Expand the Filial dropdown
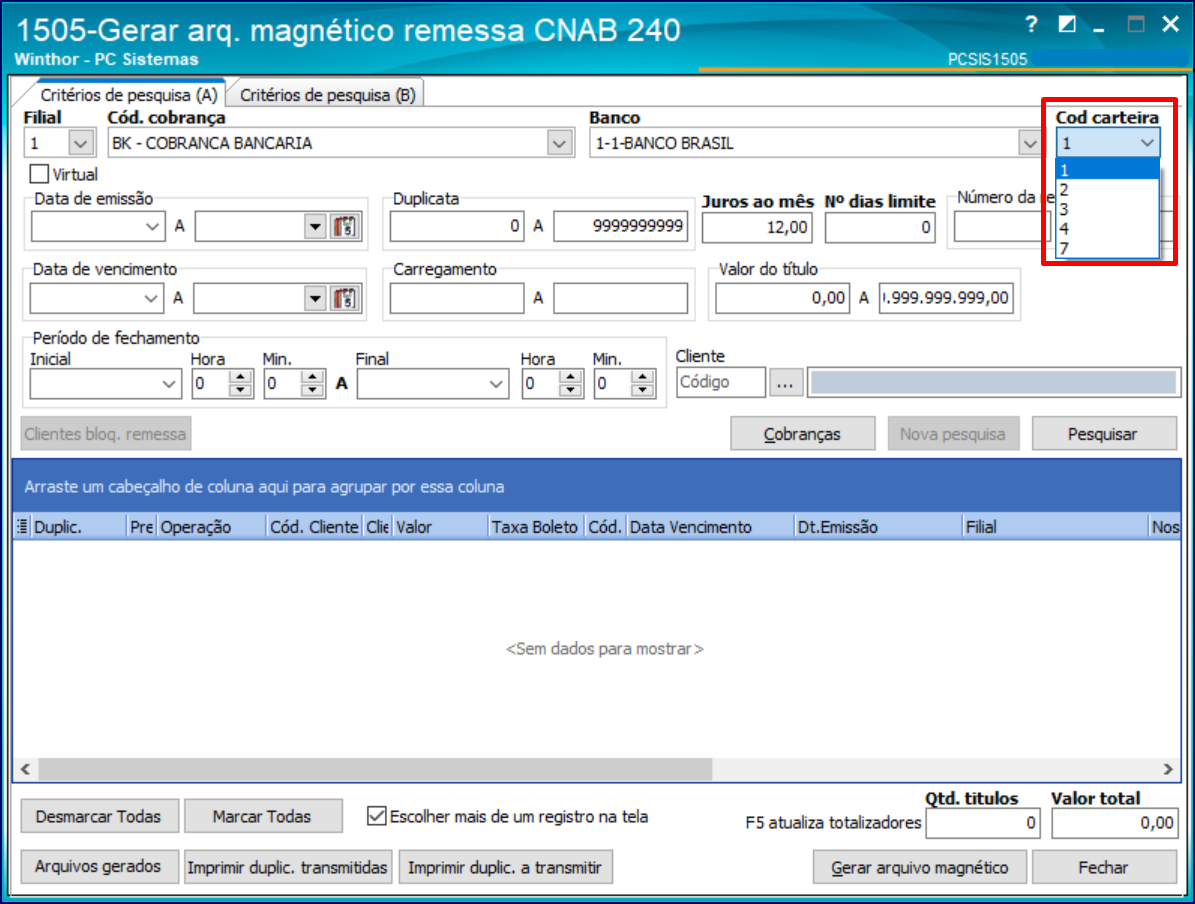 click(81, 143)
